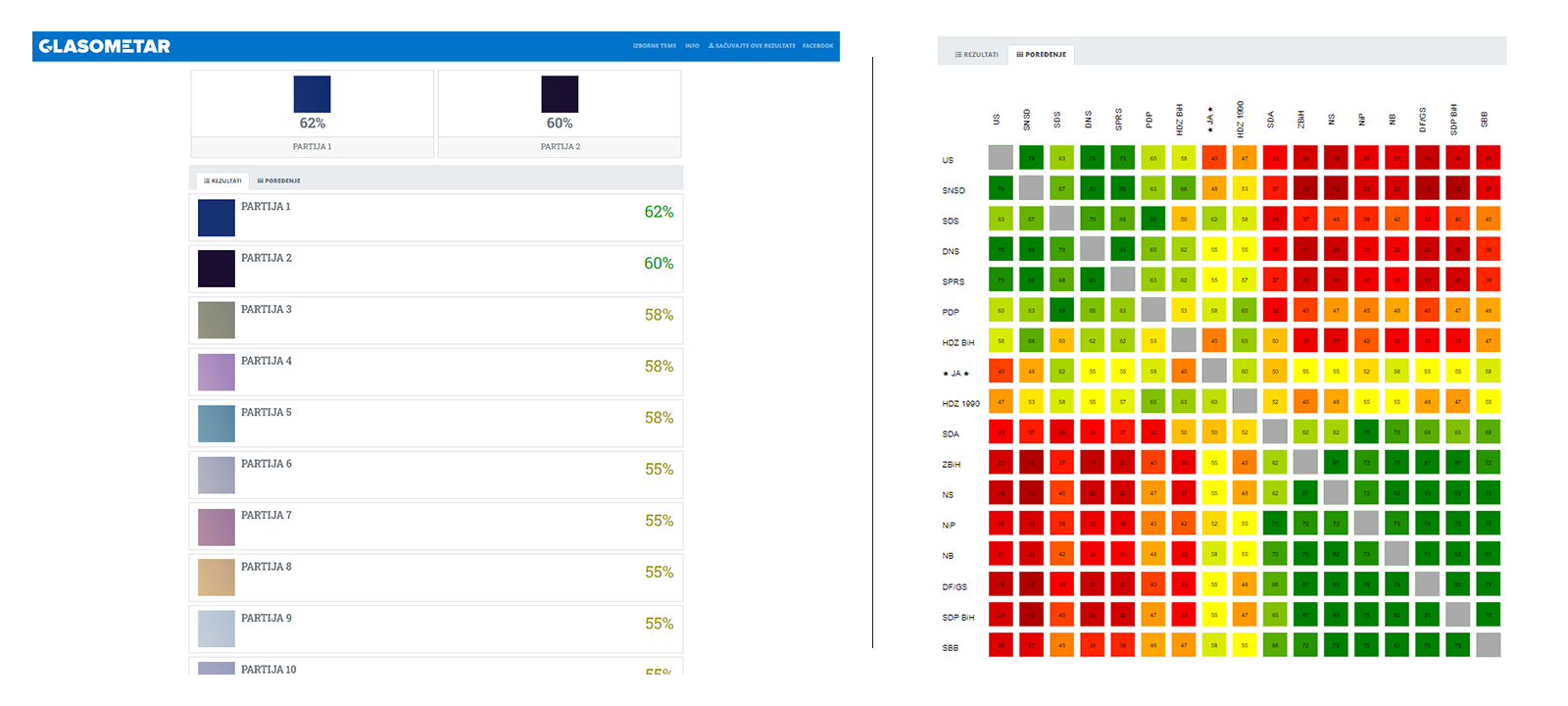The width and height of the screenshot is (1568, 706).
Task: Click Partija 3 gray-green logo in list
Action: 217,320
